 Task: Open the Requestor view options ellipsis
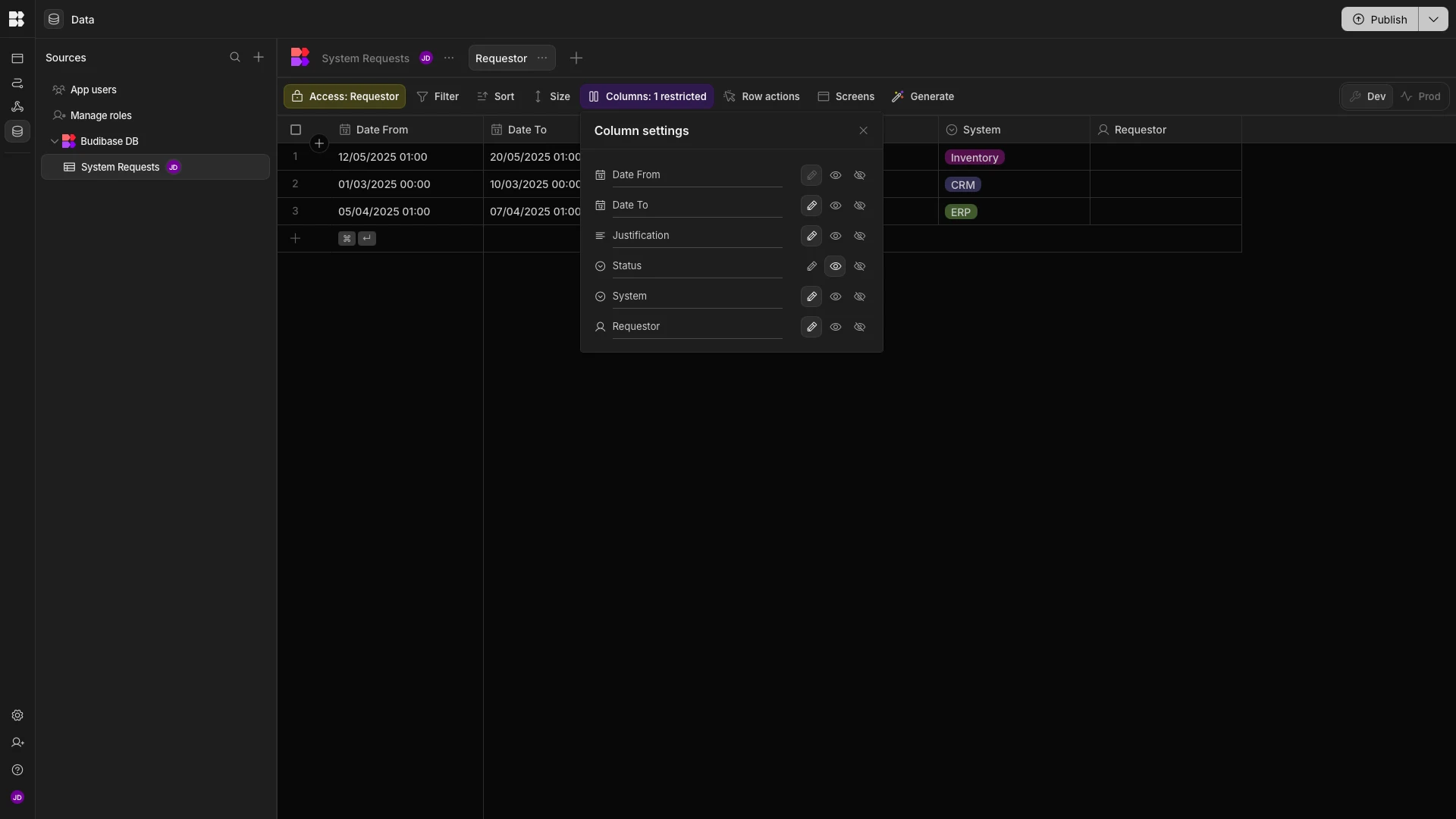pos(542,58)
